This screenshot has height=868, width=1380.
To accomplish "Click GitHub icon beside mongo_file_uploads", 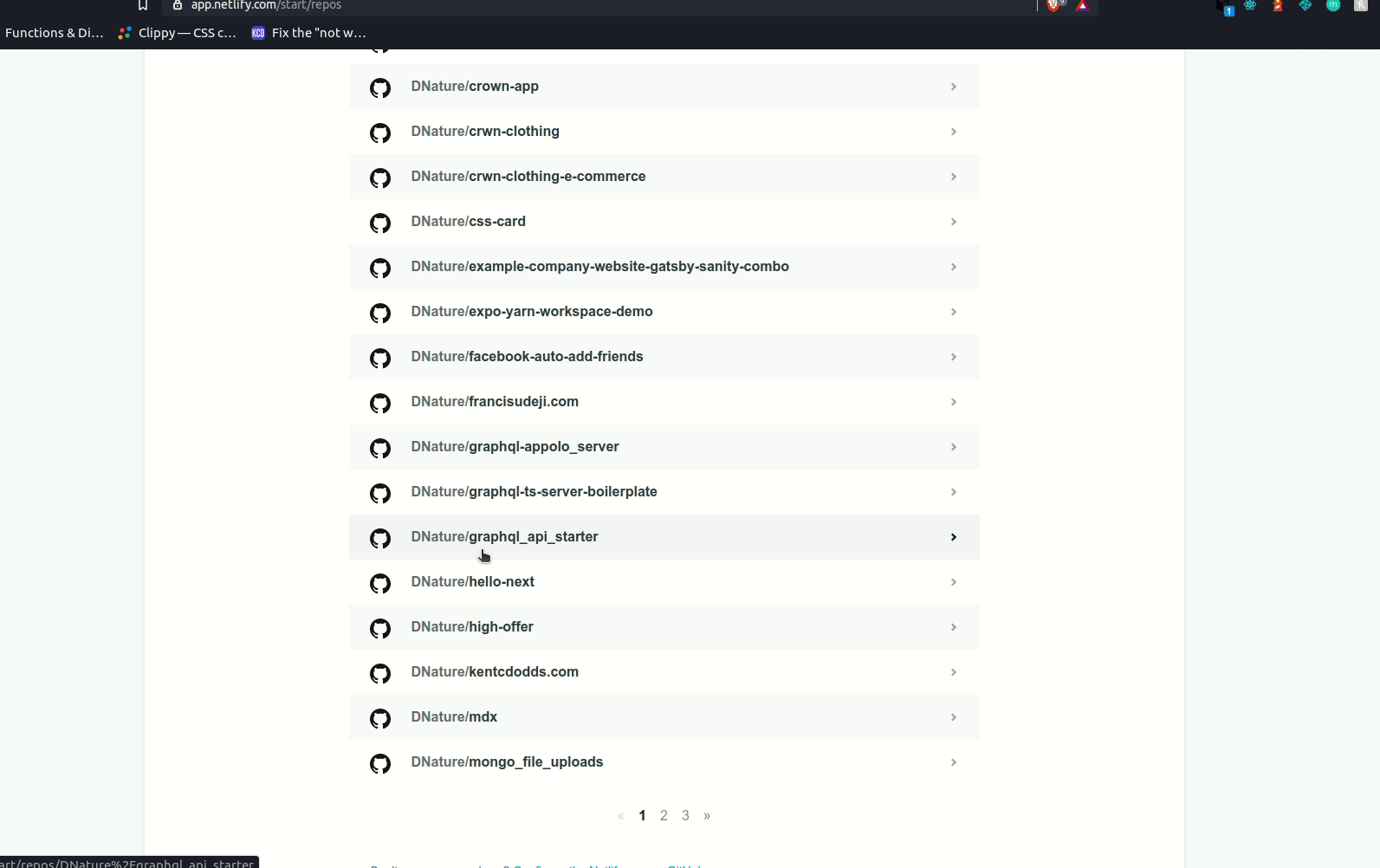I will click(x=380, y=763).
